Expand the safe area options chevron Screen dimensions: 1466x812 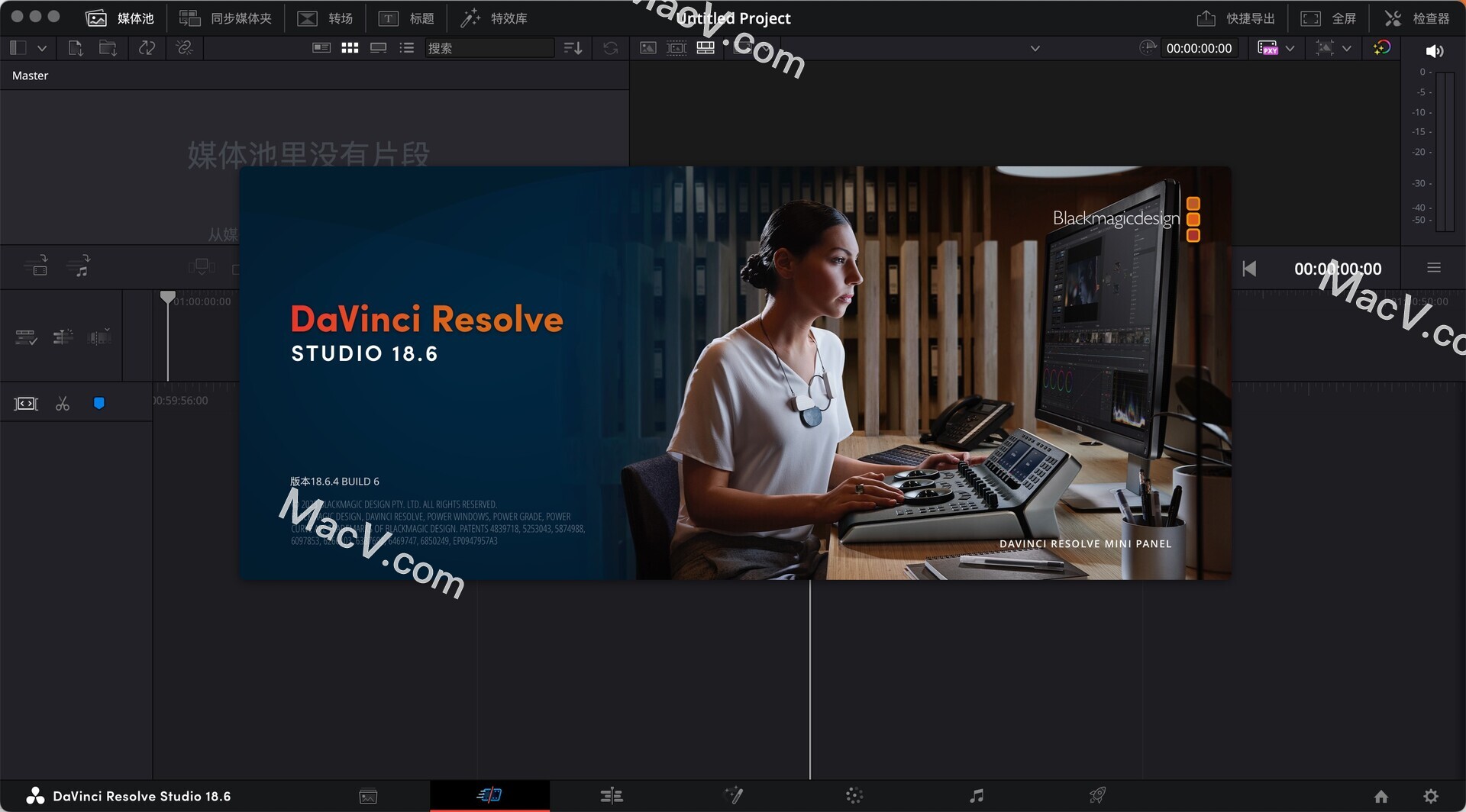tap(1346, 48)
